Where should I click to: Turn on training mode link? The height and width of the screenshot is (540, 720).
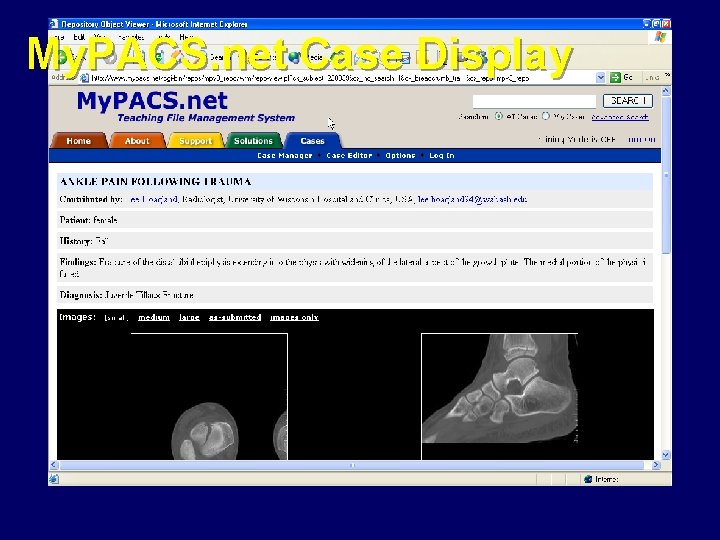pos(642,139)
